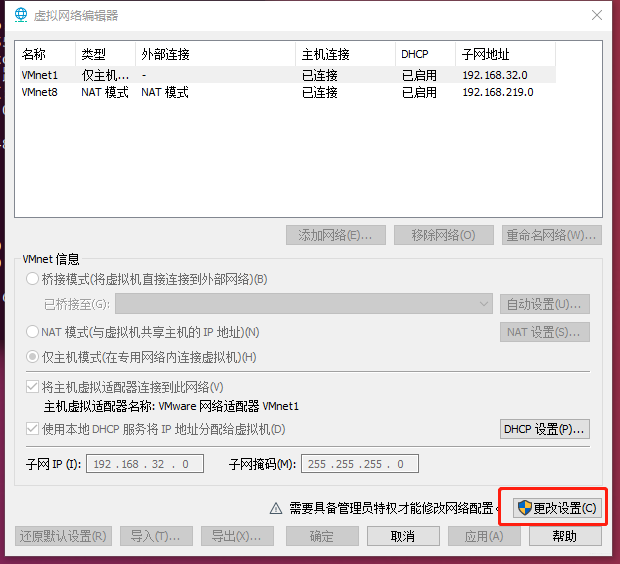The width and height of the screenshot is (620, 564).
Task: Select the VMnet1 row in network list
Action: pyautogui.click(x=287, y=75)
